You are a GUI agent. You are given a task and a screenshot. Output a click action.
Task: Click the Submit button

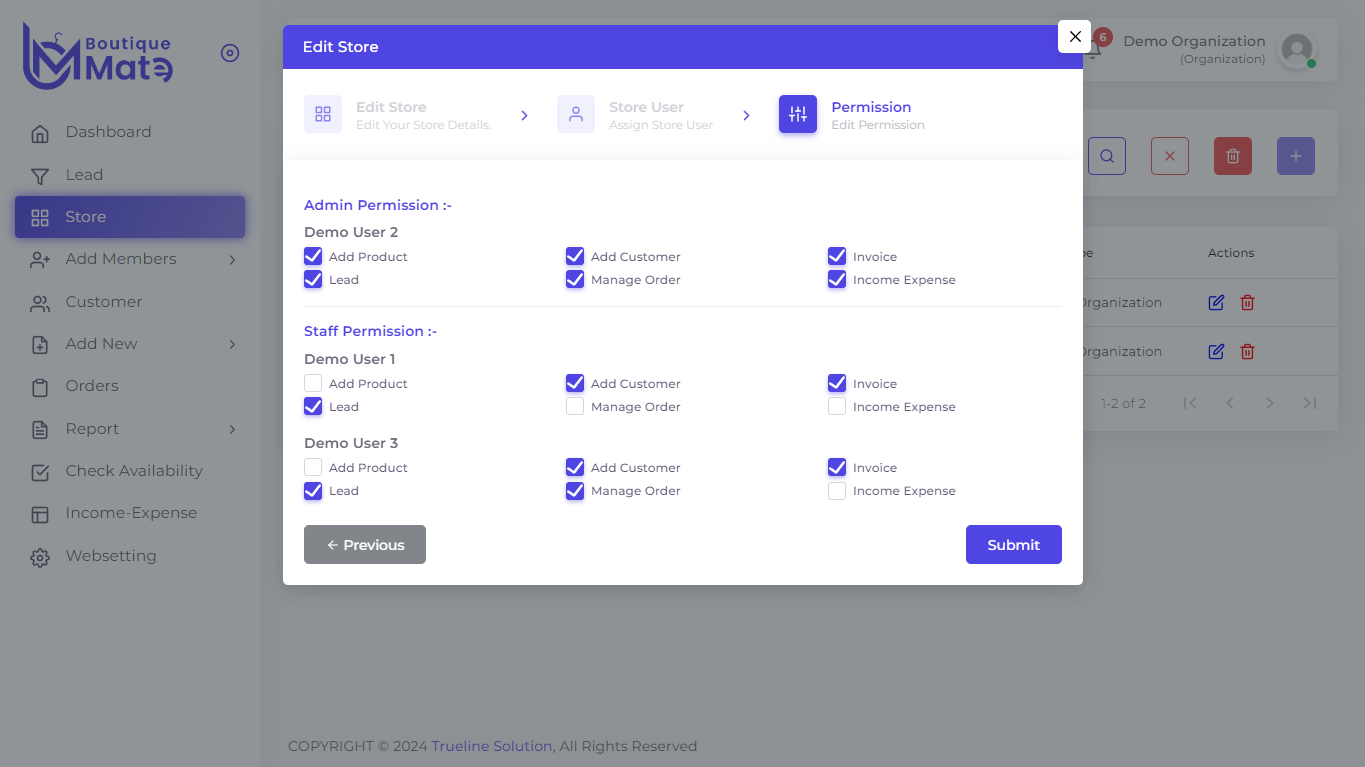1014,544
